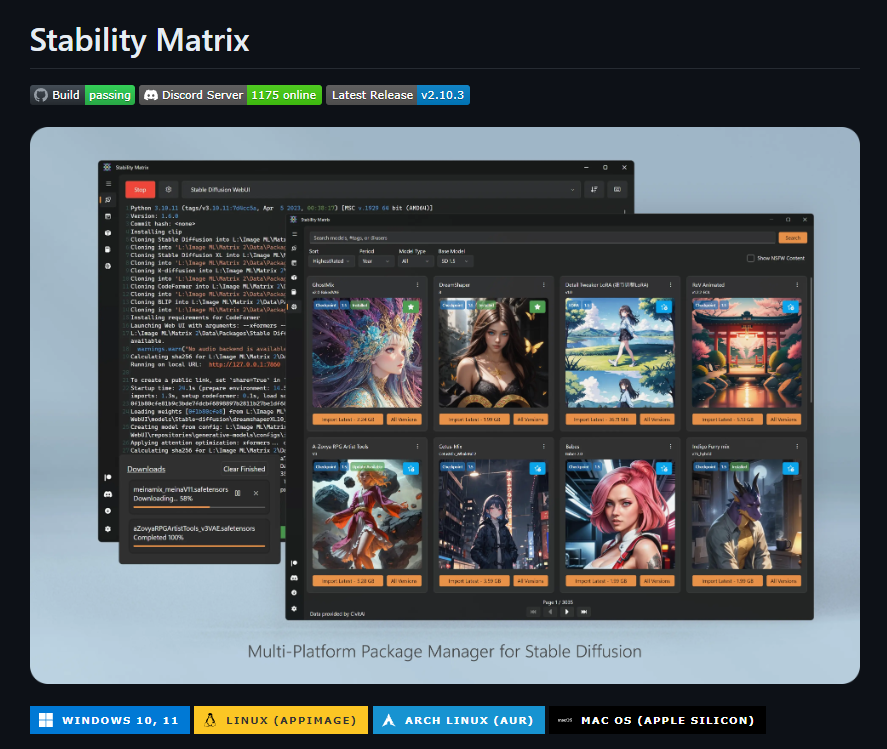Open the Indigo Furry mix preview image

point(747,514)
